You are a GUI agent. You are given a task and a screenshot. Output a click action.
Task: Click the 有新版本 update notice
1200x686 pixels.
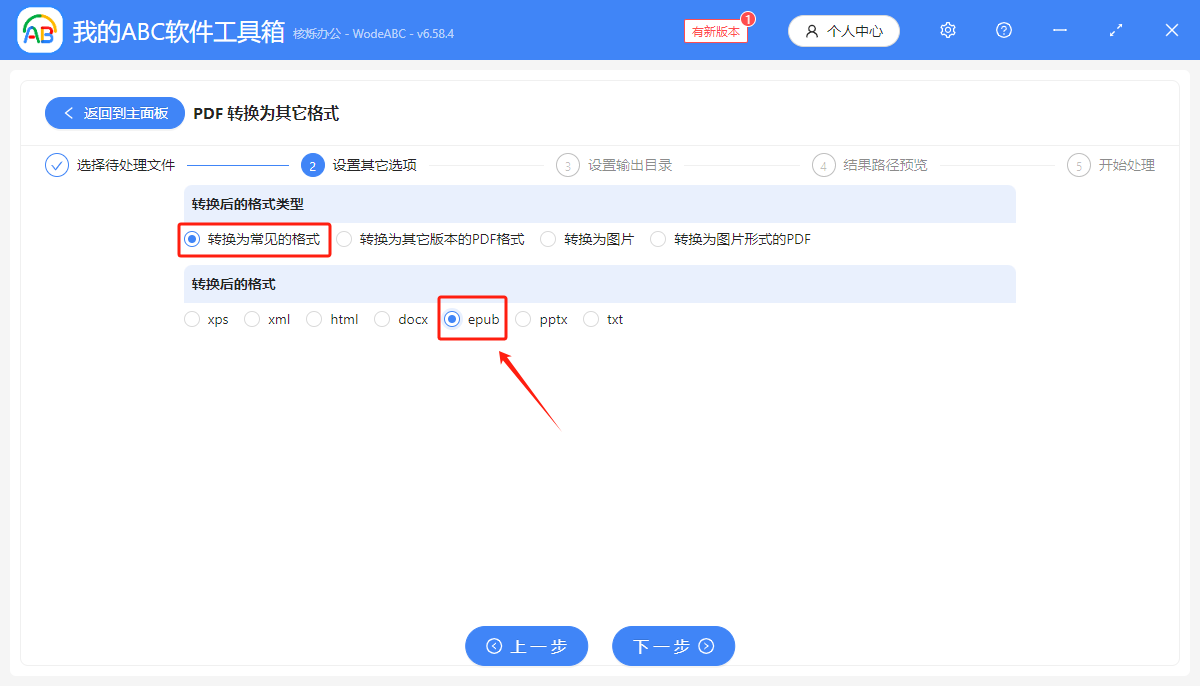click(x=714, y=31)
